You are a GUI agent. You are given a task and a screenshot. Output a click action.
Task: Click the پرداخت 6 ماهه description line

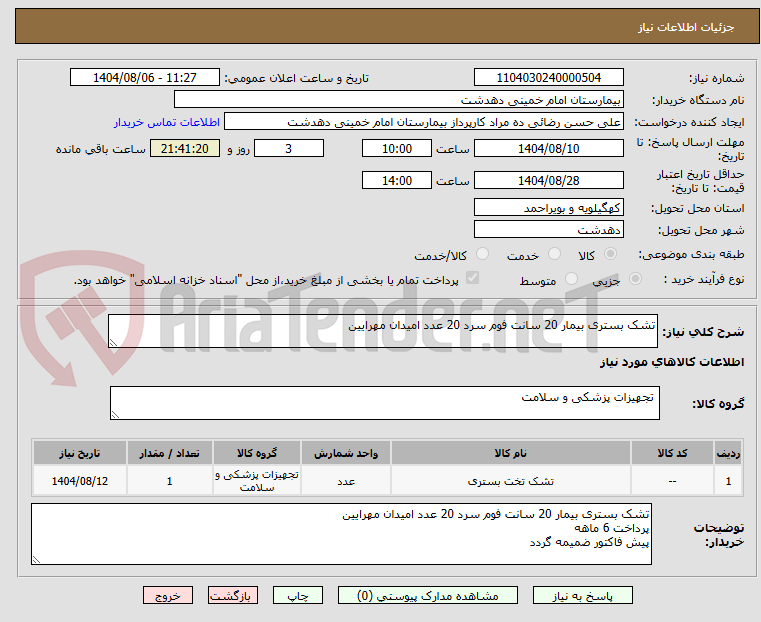click(x=612, y=528)
